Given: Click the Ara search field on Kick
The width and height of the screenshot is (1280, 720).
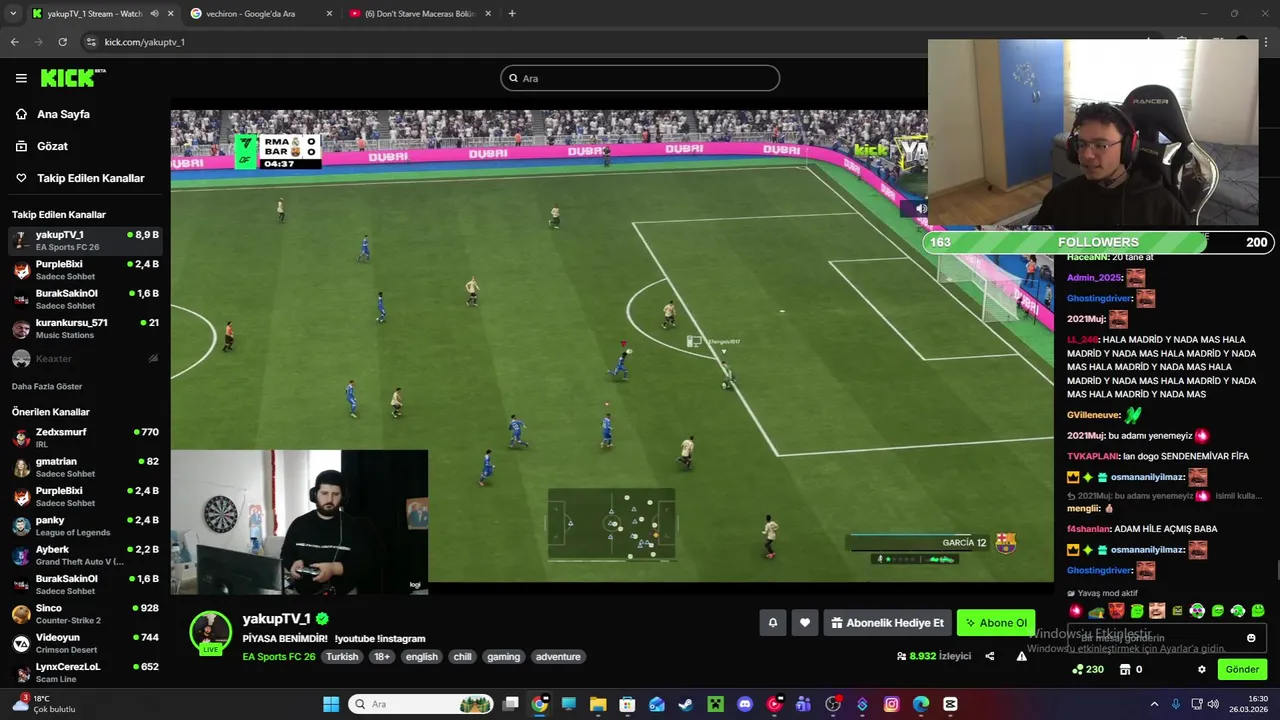Looking at the screenshot, I should pyautogui.click(x=640, y=78).
